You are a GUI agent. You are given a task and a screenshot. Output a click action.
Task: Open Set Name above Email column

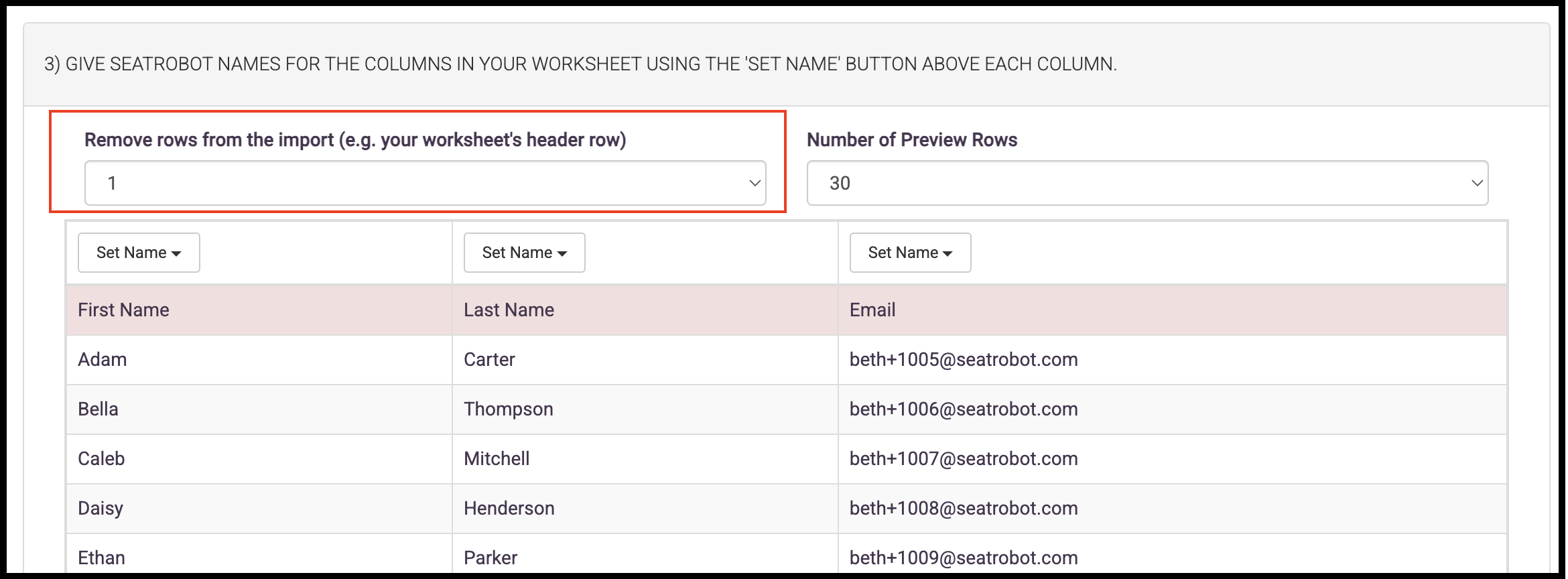tap(911, 253)
